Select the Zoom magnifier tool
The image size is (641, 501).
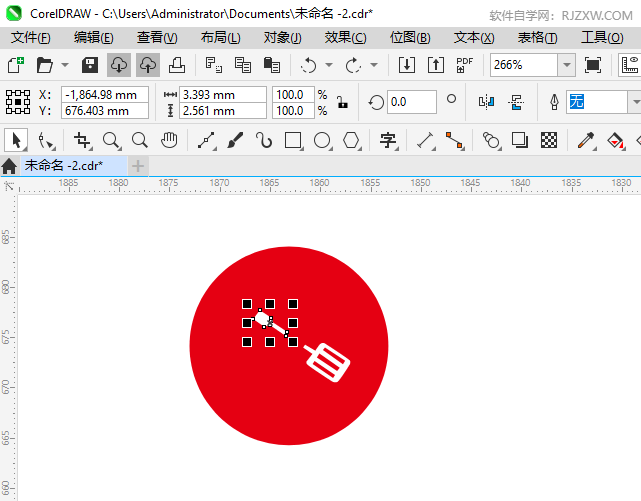111,141
